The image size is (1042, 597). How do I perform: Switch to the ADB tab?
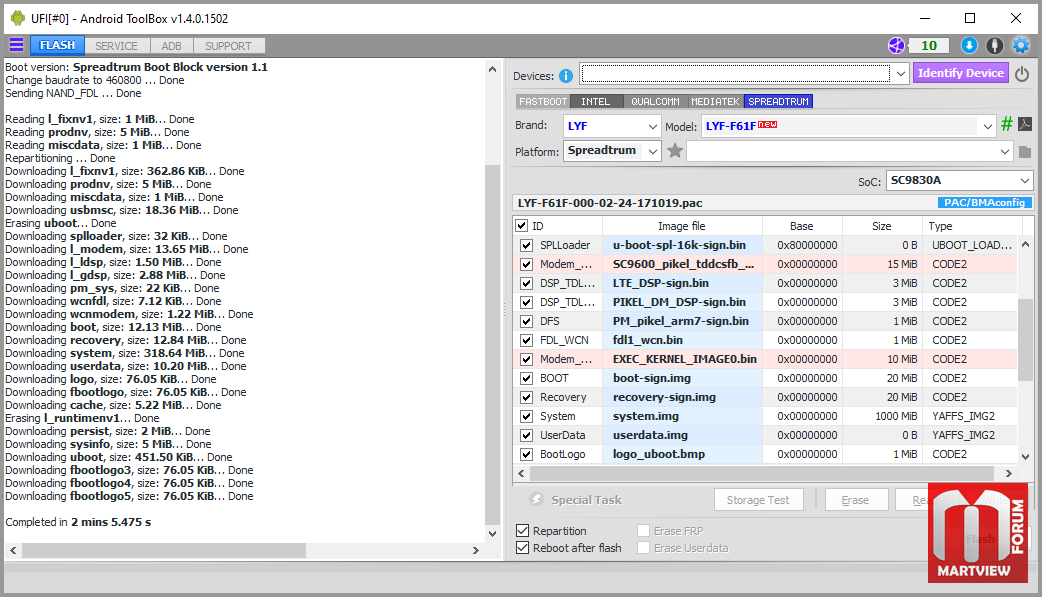[x=171, y=46]
